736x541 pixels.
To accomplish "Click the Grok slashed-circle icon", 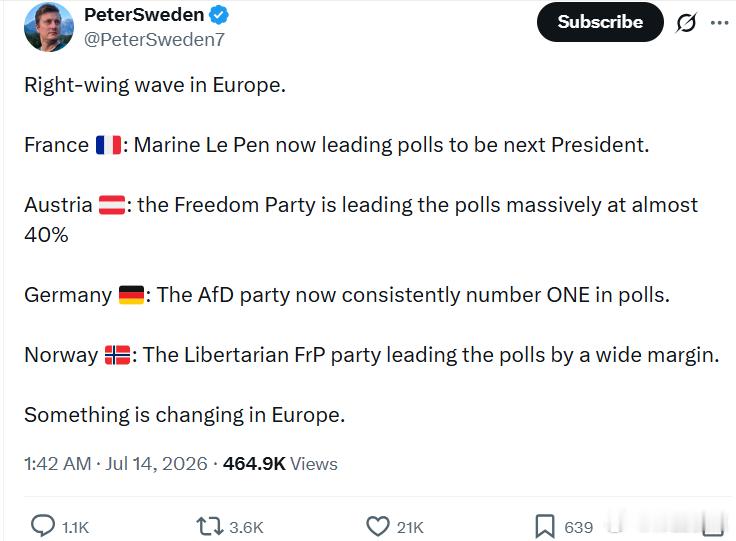I will (686, 23).
